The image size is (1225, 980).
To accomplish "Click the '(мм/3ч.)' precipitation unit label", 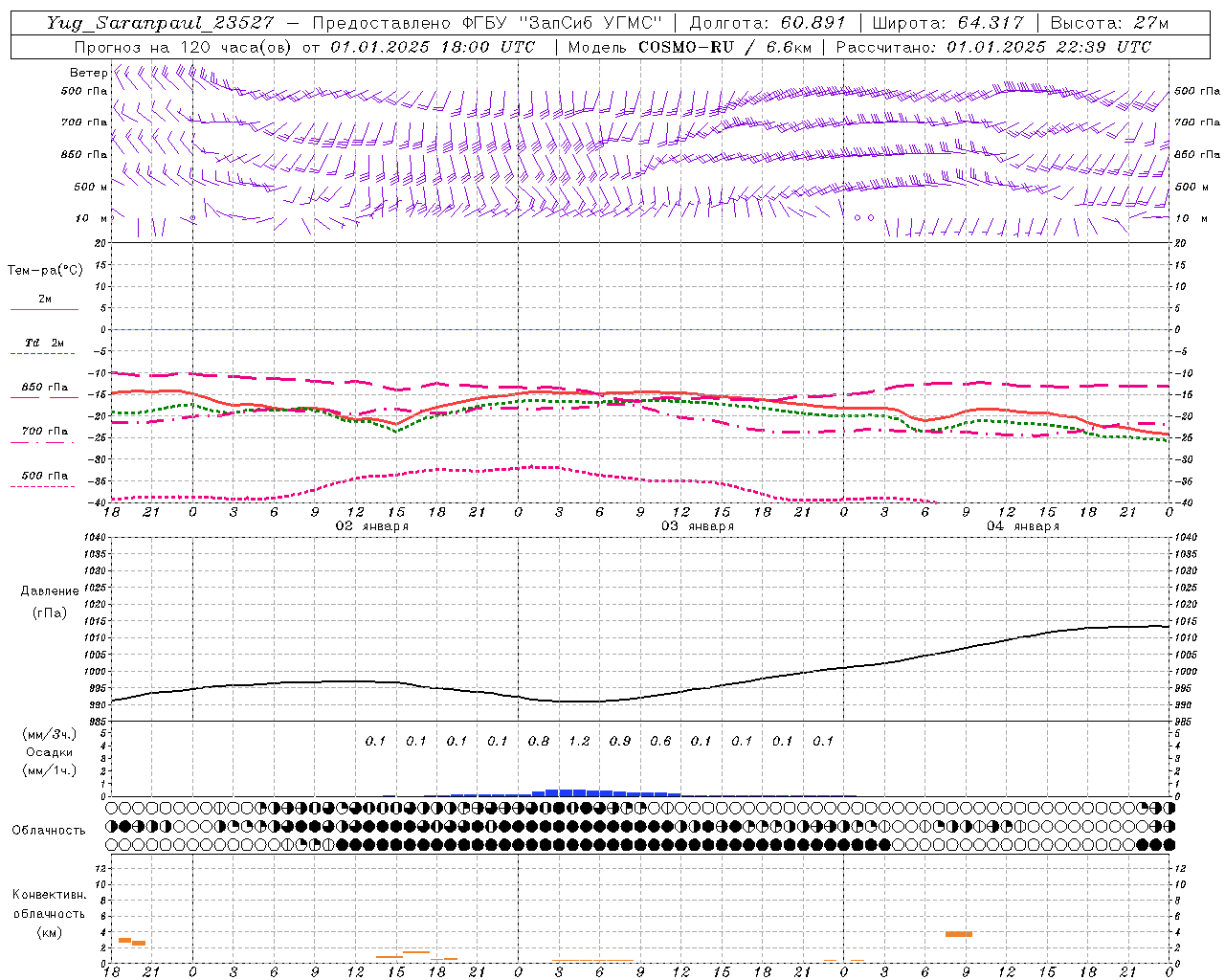I will [x=50, y=734].
